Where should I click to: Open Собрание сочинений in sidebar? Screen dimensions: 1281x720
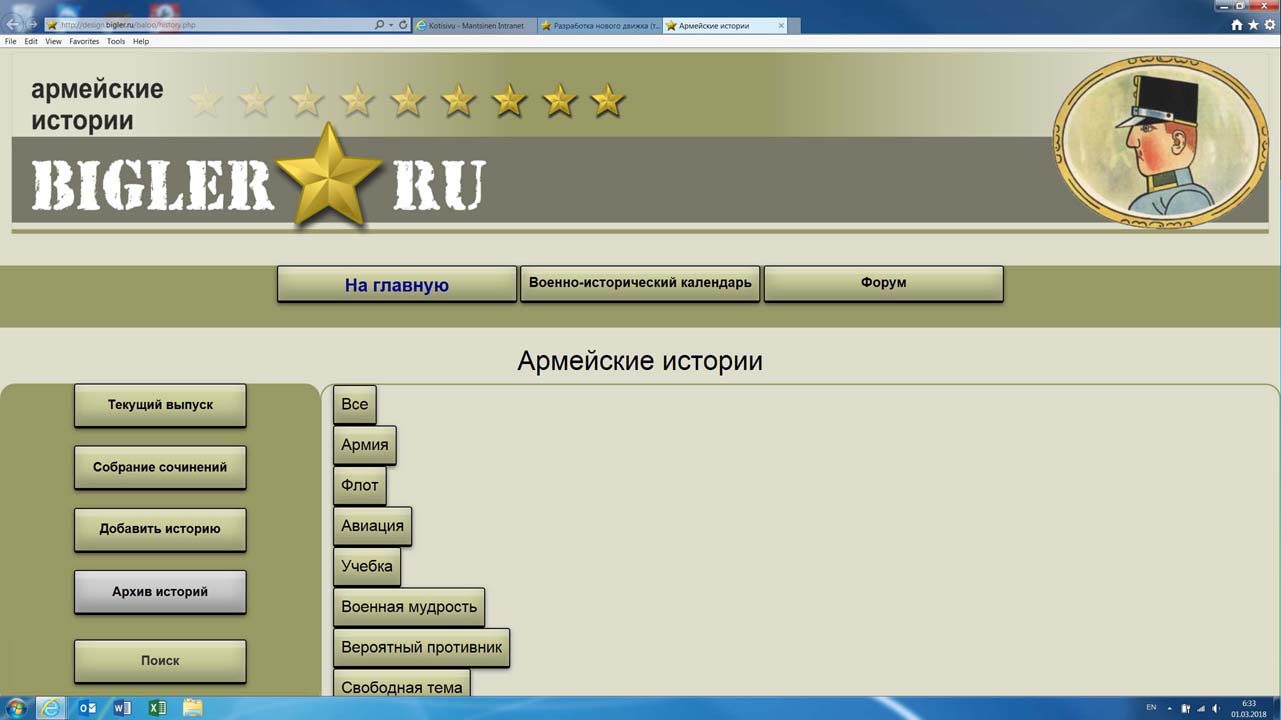[x=160, y=467]
